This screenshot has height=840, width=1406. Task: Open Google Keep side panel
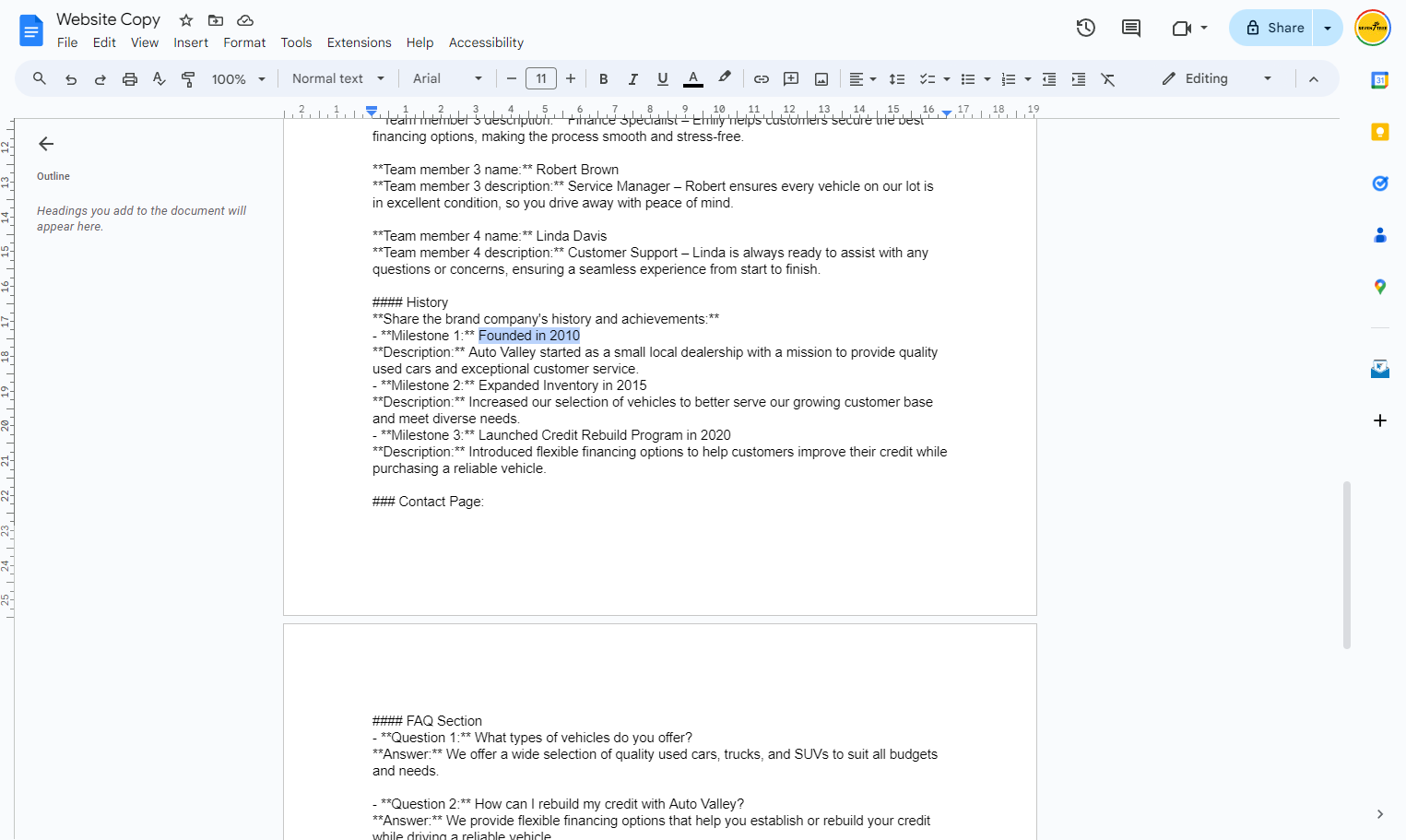1380,132
